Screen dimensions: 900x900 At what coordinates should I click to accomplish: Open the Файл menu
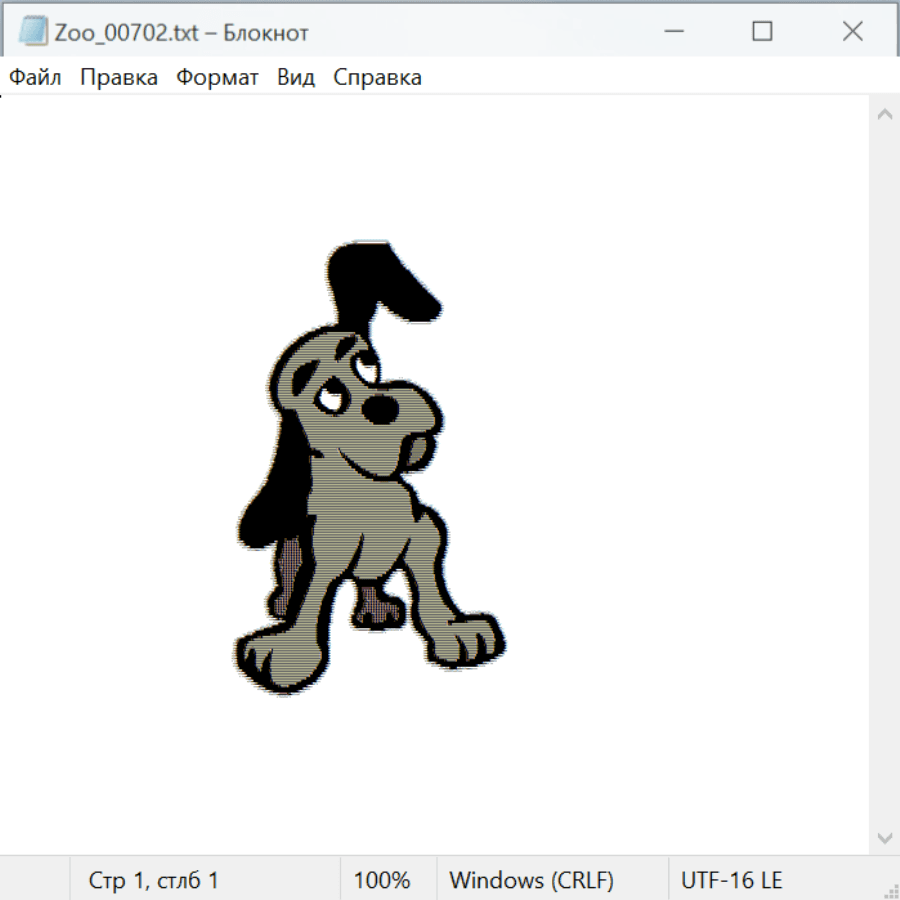(35, 78)
